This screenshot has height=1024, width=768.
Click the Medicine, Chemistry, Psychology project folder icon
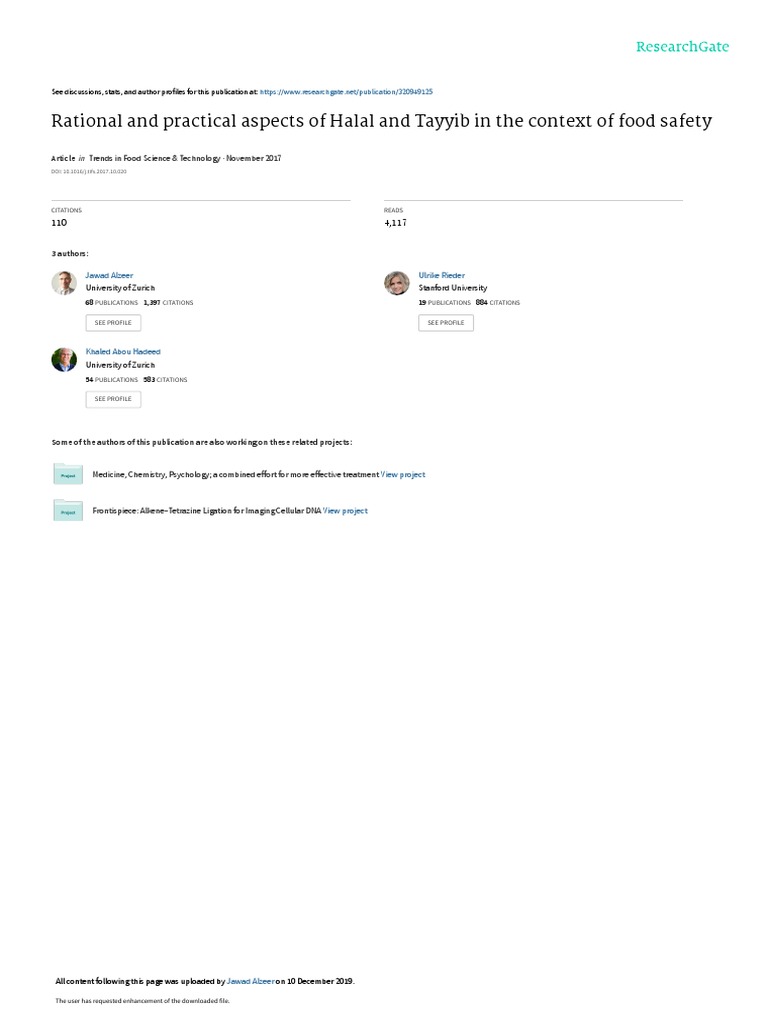(68, 473)
